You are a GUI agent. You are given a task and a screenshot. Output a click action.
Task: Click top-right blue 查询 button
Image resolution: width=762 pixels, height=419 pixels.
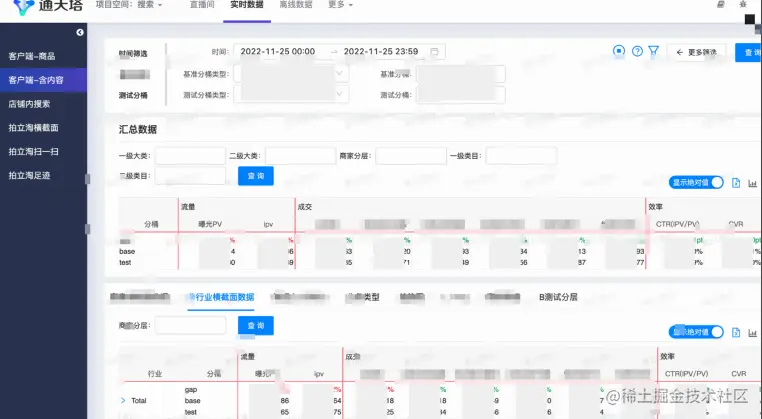tap(748, 52)
